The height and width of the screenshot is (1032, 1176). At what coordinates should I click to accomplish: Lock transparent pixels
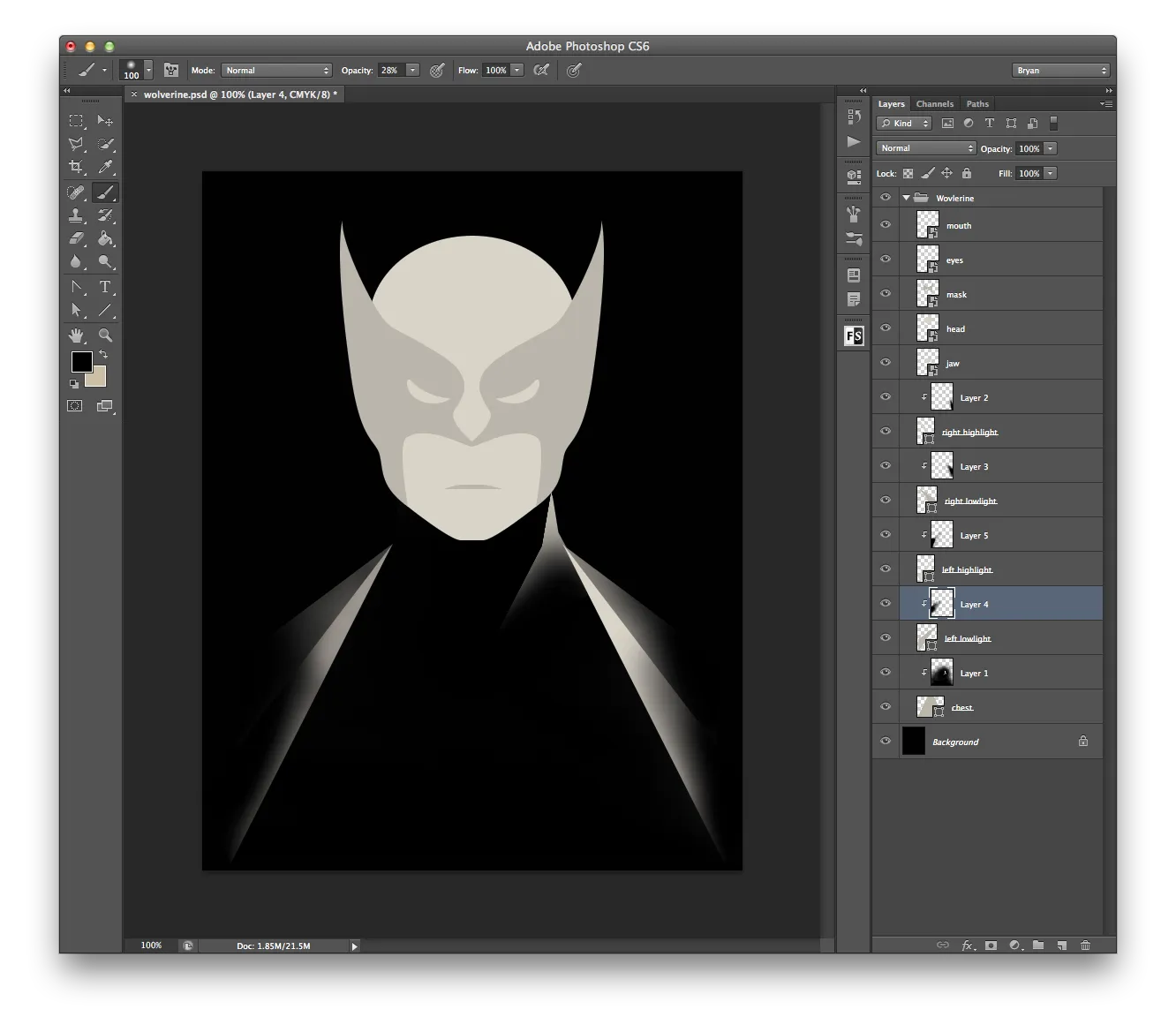pyautogui.click(x=908, y=174)
